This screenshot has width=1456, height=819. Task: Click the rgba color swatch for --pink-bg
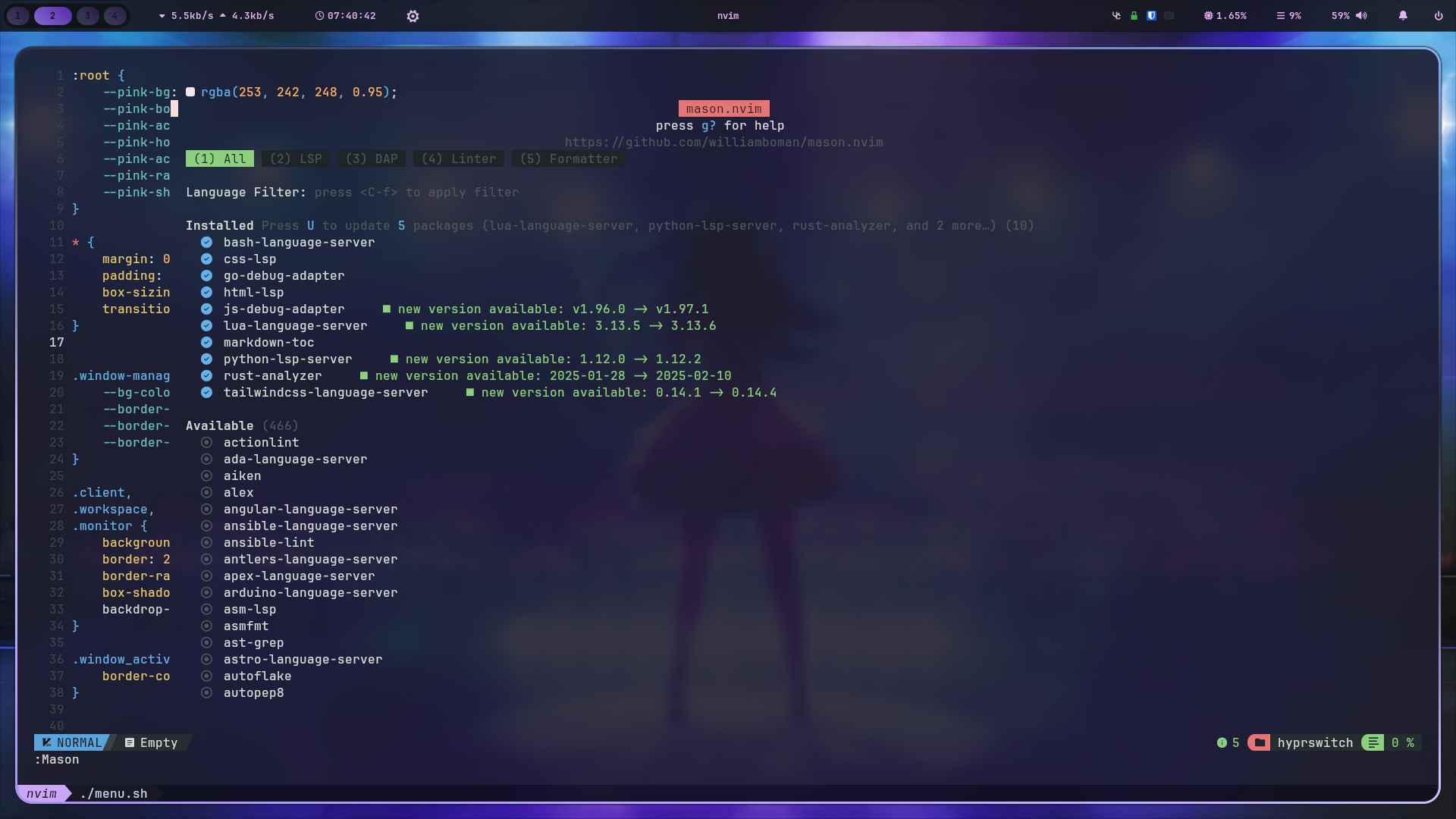point(190,93)
